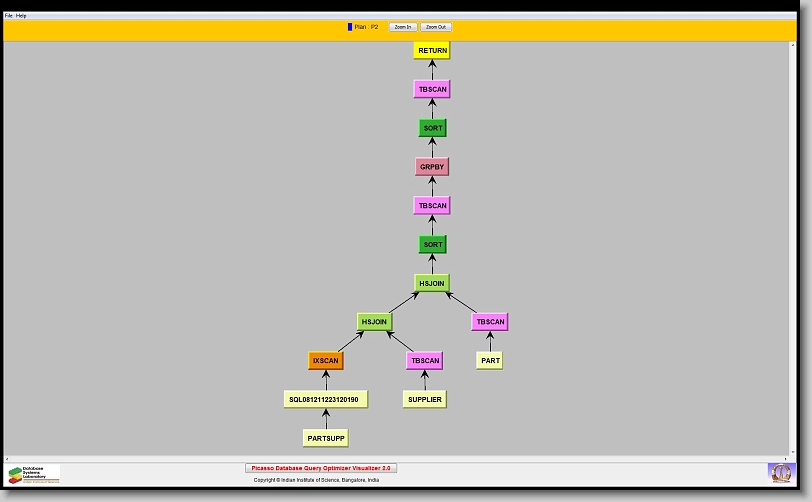Click the HSJOIN node above IXSCAN
Image resolution: width=812 pixels, height=502 pixels.
click(x=374, y=322)
